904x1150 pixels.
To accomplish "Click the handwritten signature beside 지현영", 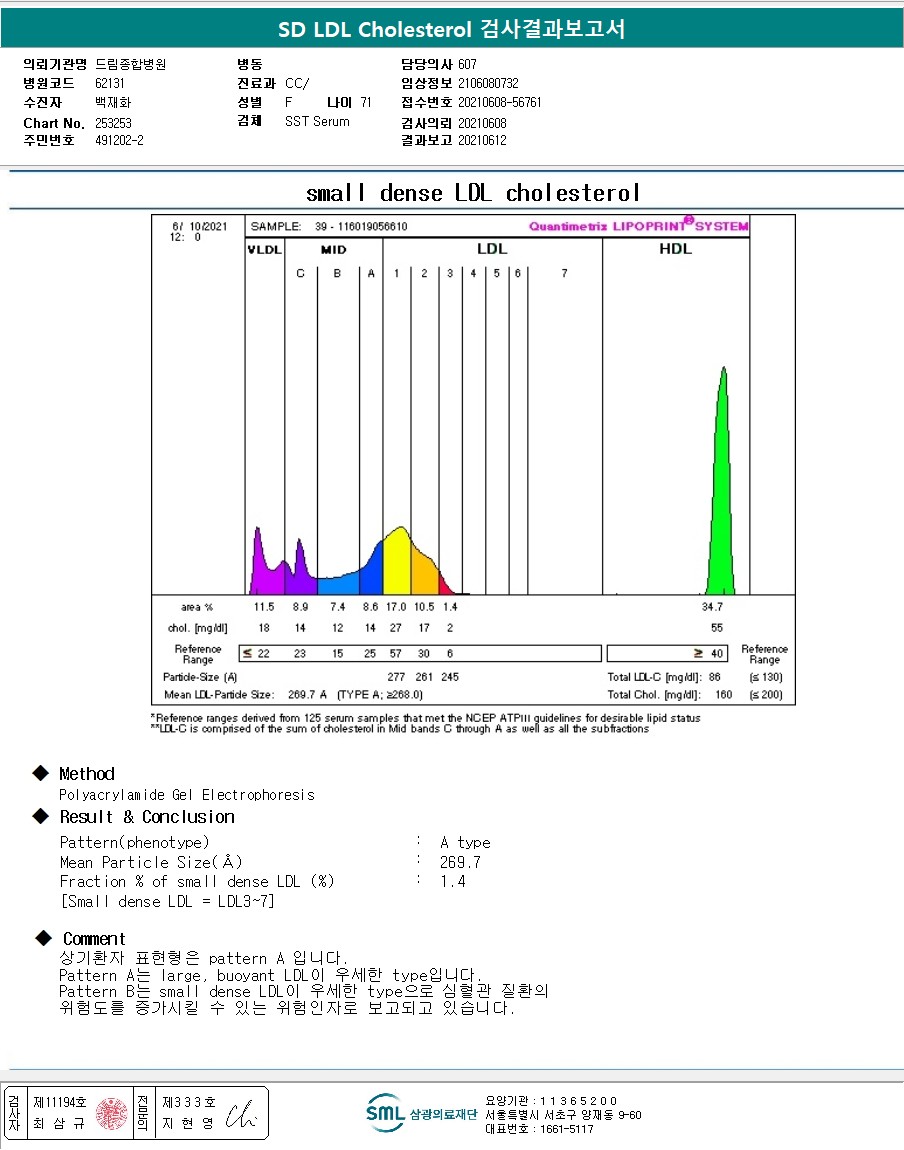I will [241, 1115].
